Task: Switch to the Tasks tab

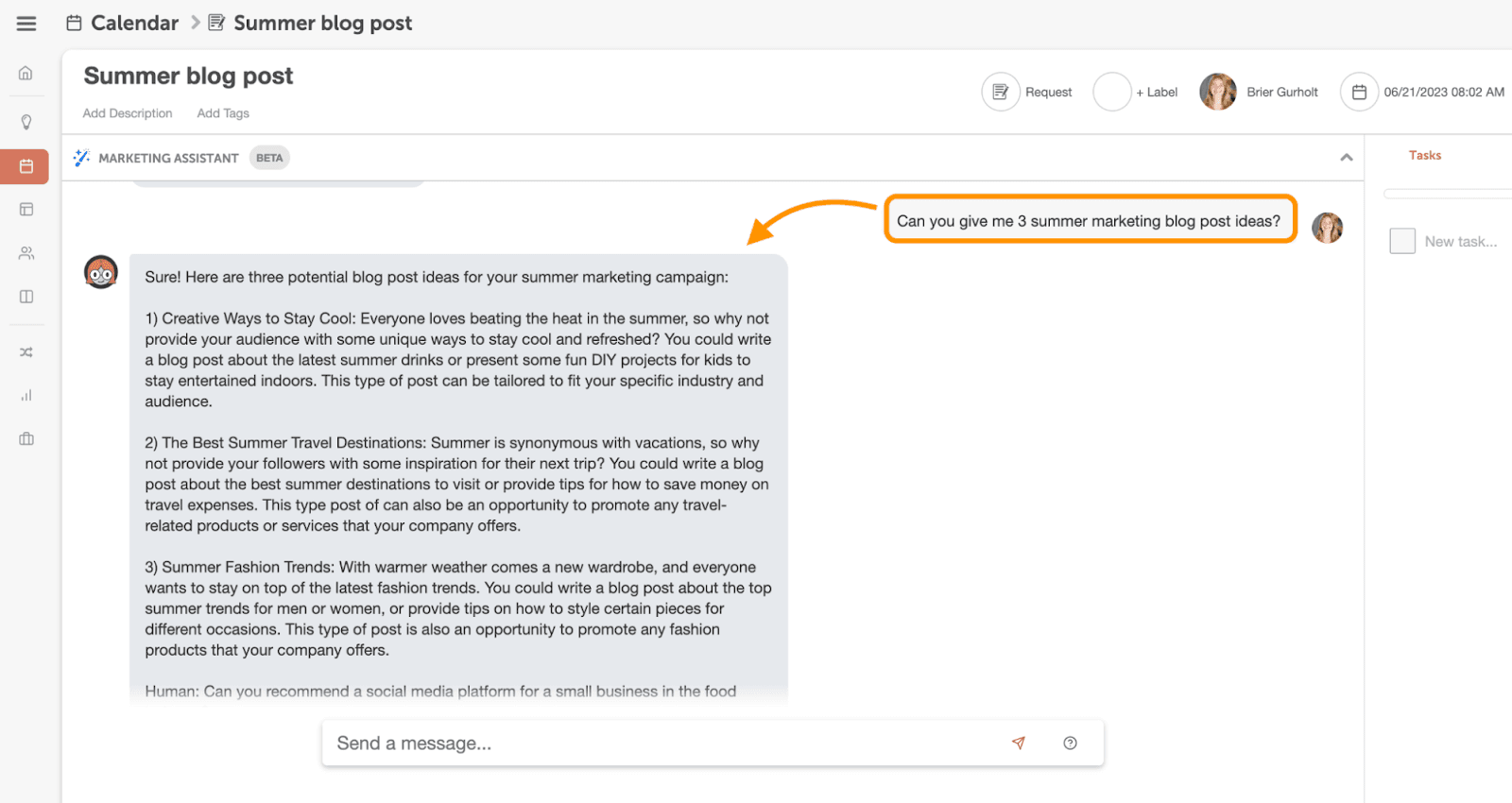Action: coord(1424,156)
